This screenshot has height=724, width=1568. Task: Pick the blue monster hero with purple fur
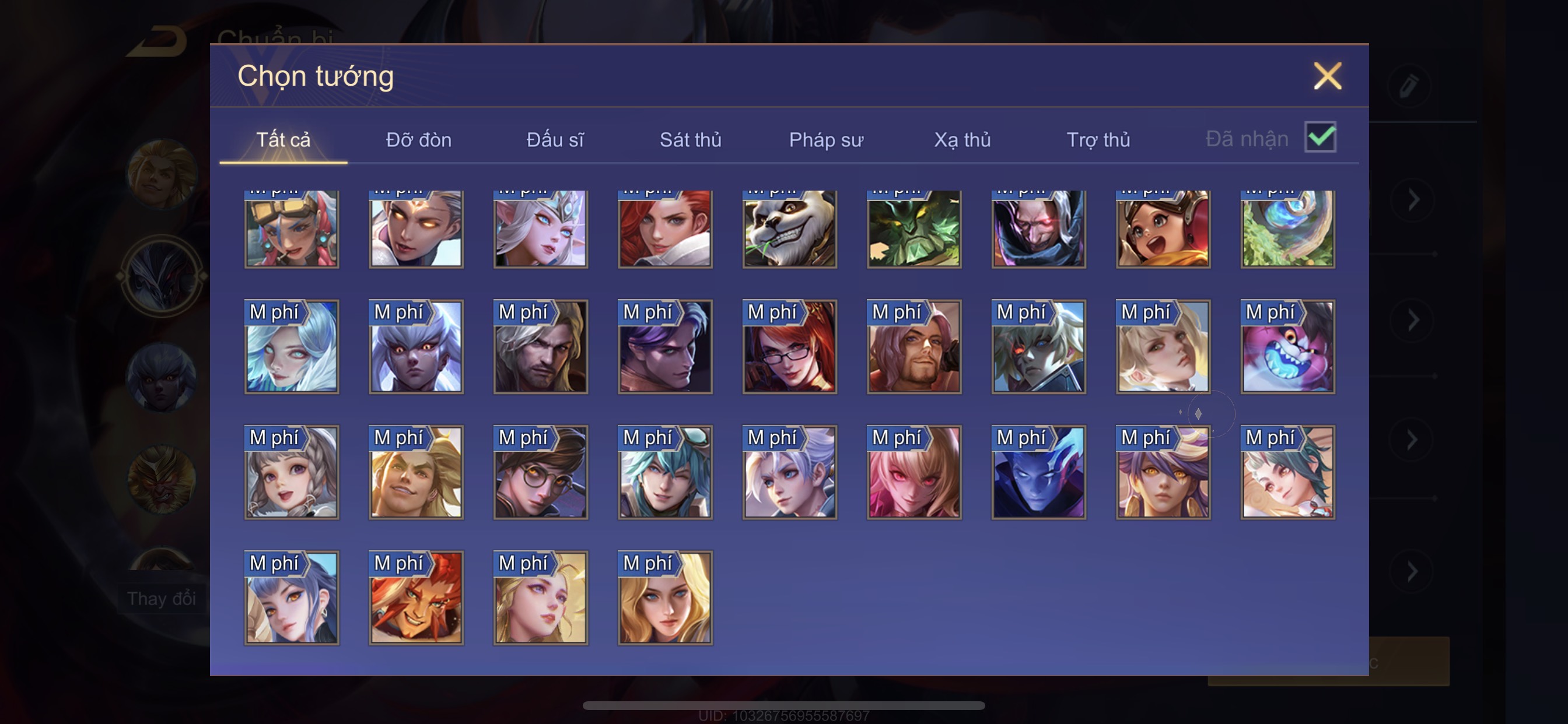(1287, 346)
